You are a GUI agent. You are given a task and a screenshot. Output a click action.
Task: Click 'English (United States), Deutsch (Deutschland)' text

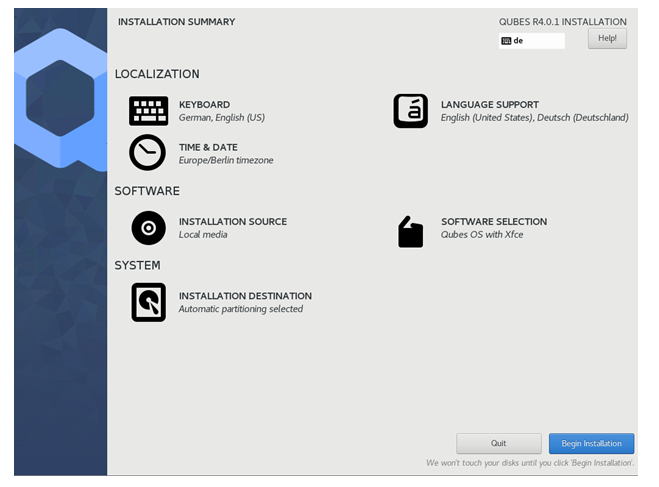click(535, 118)
